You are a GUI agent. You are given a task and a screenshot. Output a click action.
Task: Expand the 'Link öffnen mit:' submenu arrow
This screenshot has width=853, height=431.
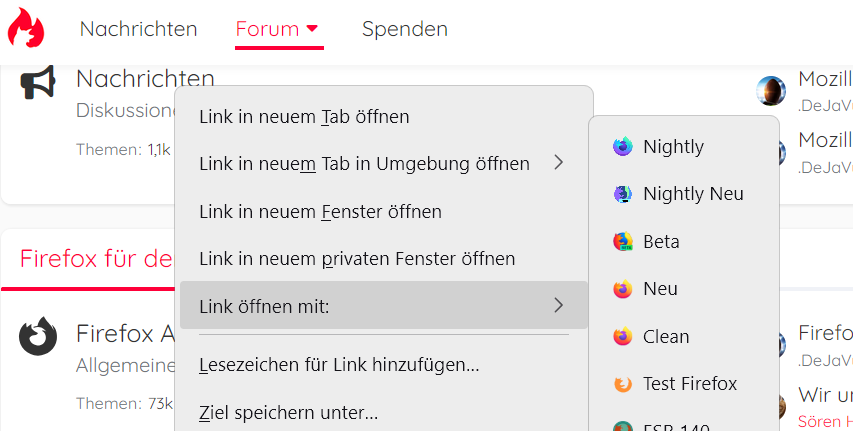click(x=559, y=306)
